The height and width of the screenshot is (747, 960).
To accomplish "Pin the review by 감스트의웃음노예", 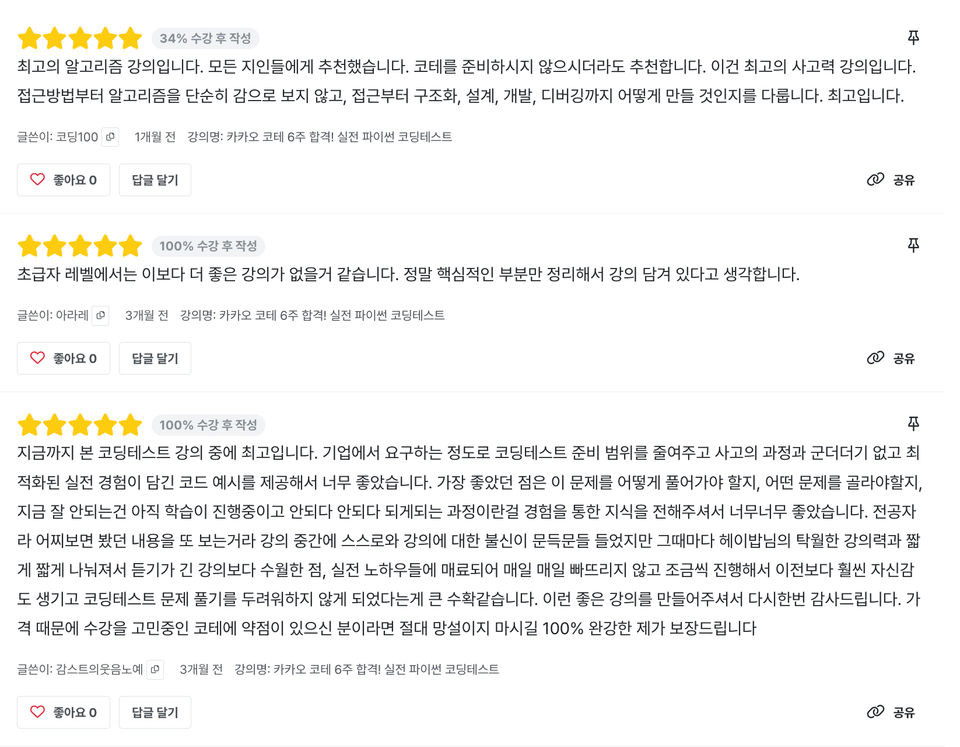I will (x=913, y=424).
